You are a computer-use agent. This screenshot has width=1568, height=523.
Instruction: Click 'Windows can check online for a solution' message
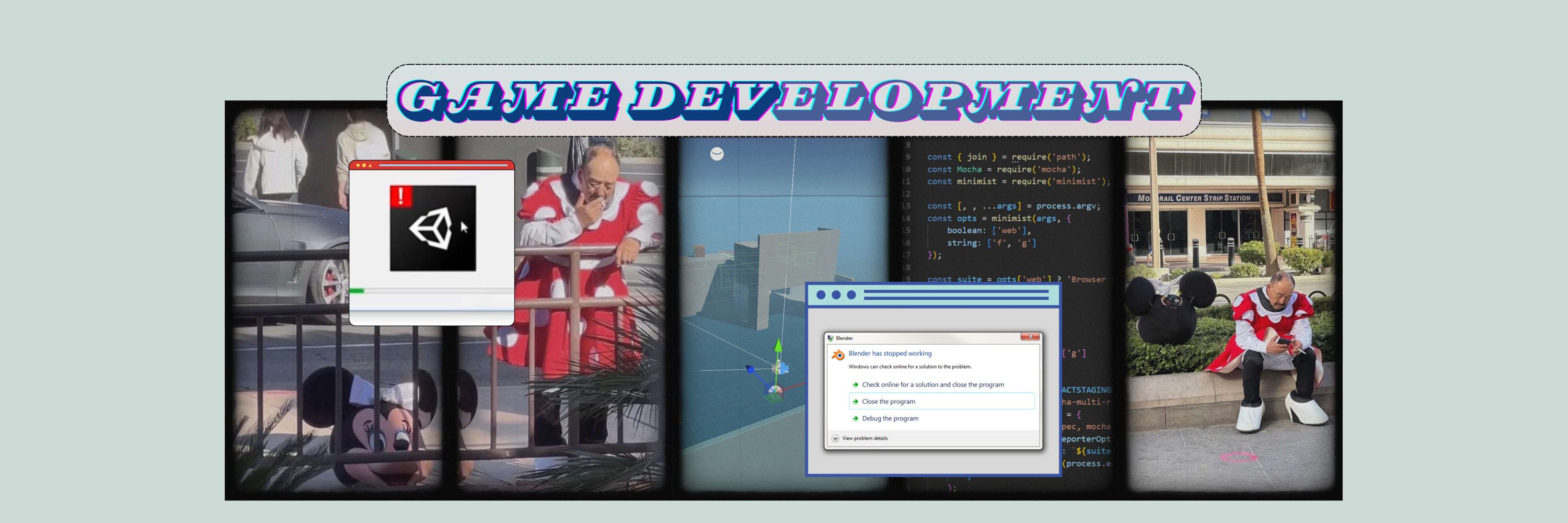[910, 367]
